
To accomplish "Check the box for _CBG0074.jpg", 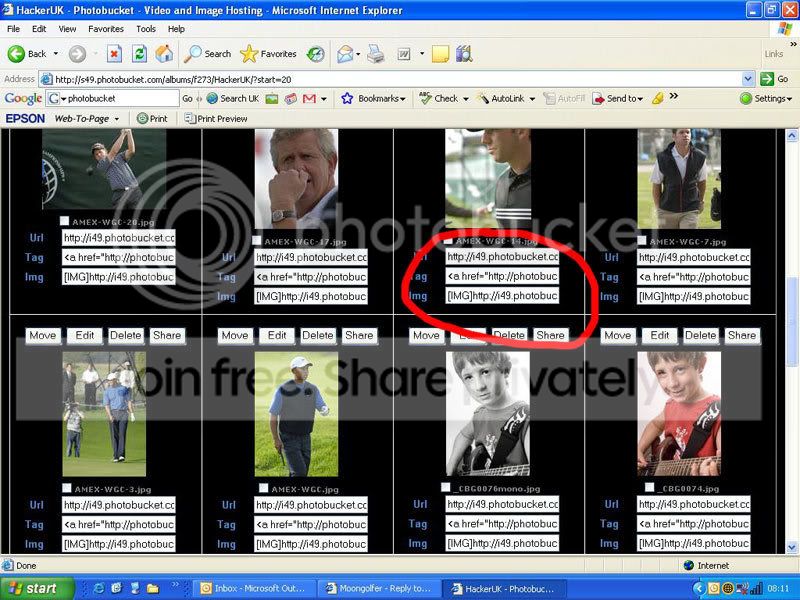I will click(651, 488).
